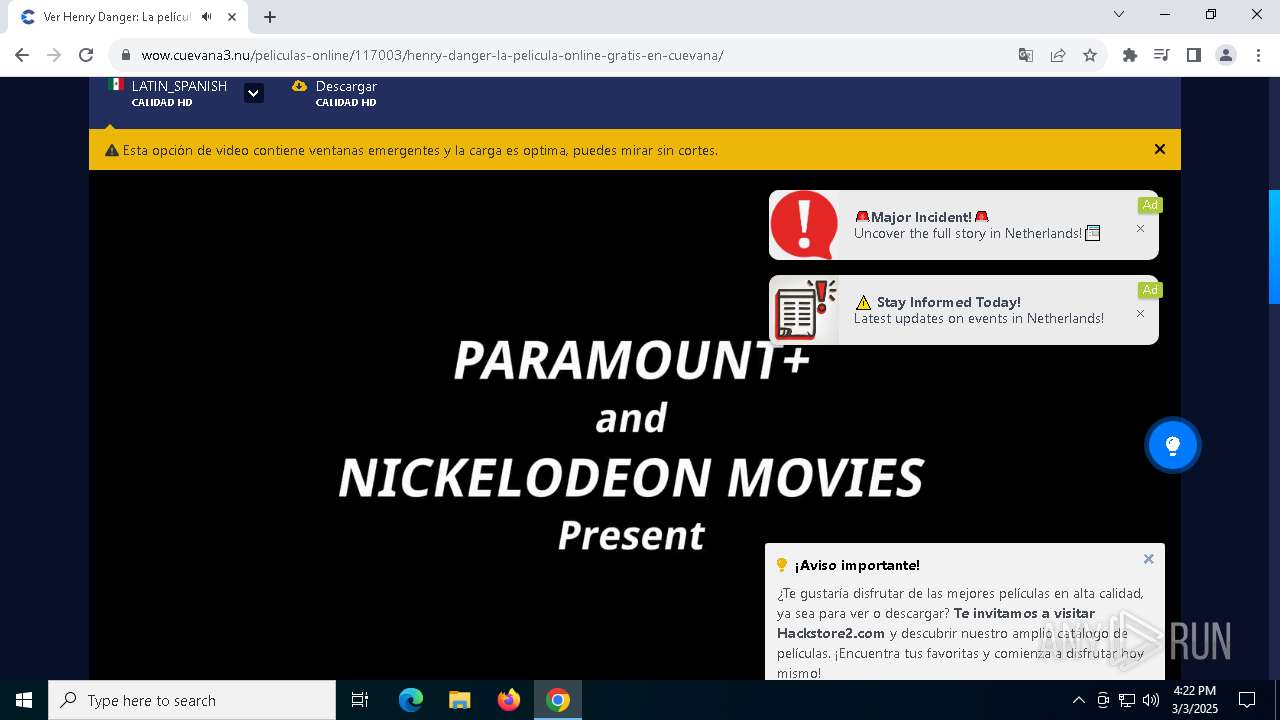Click the Hackstore2.com text
The width and height of the screenshot is (1280, 720).
point(831,633)
